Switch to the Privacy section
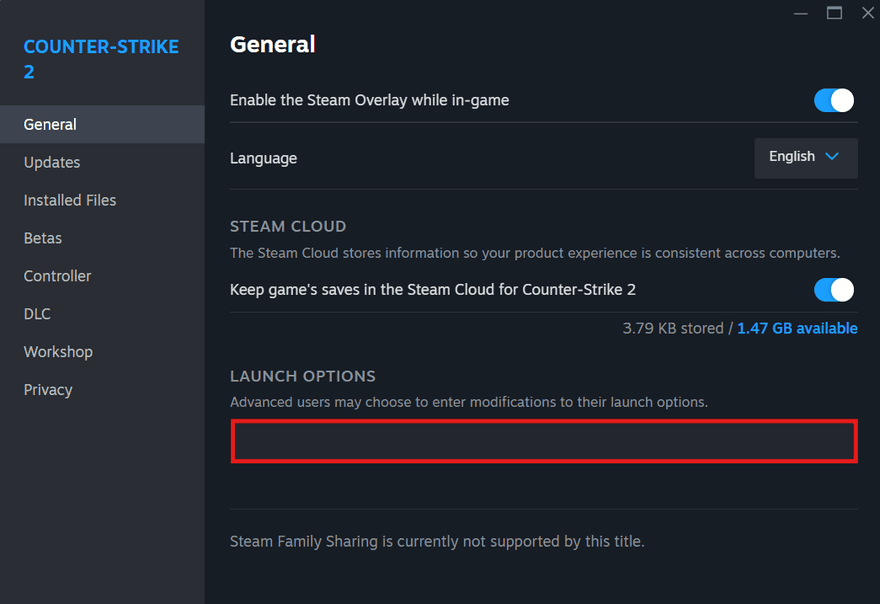The height and width of the screenshot is (604, 880). coord(47,390)
